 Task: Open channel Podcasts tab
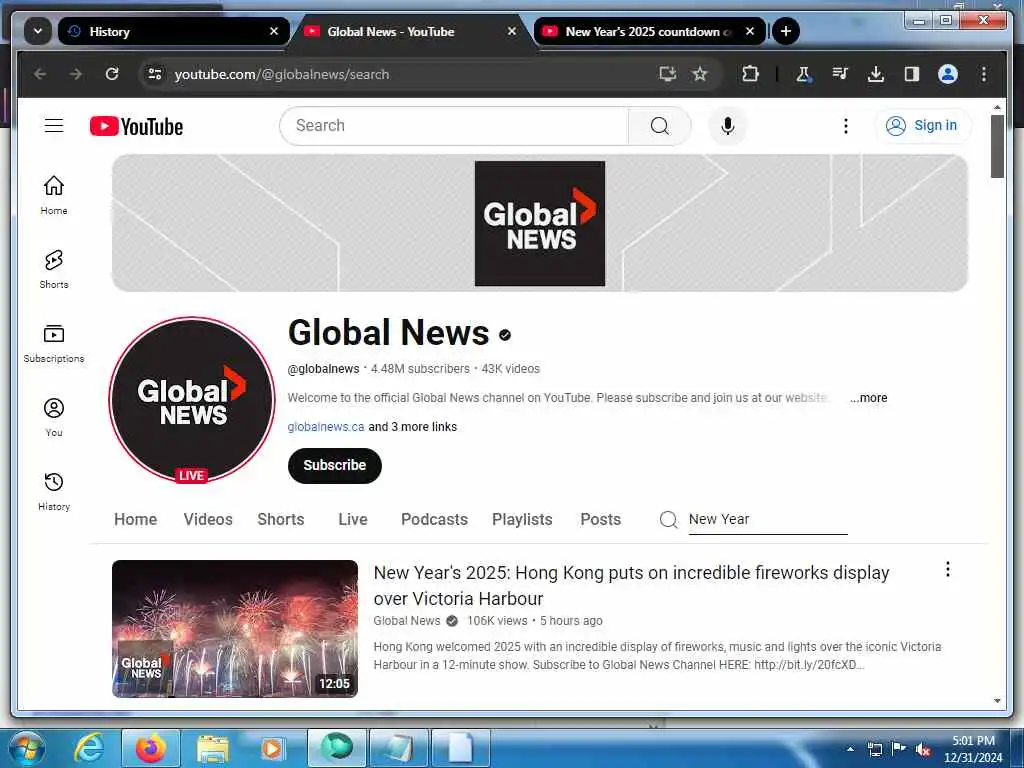click(434, 519)
